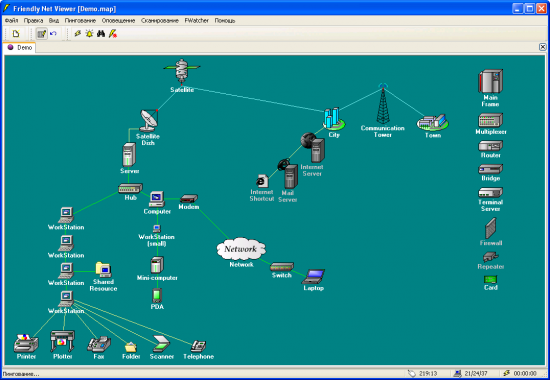Select the Firewall icon
The image size is (550, 380).
(490, 228)
